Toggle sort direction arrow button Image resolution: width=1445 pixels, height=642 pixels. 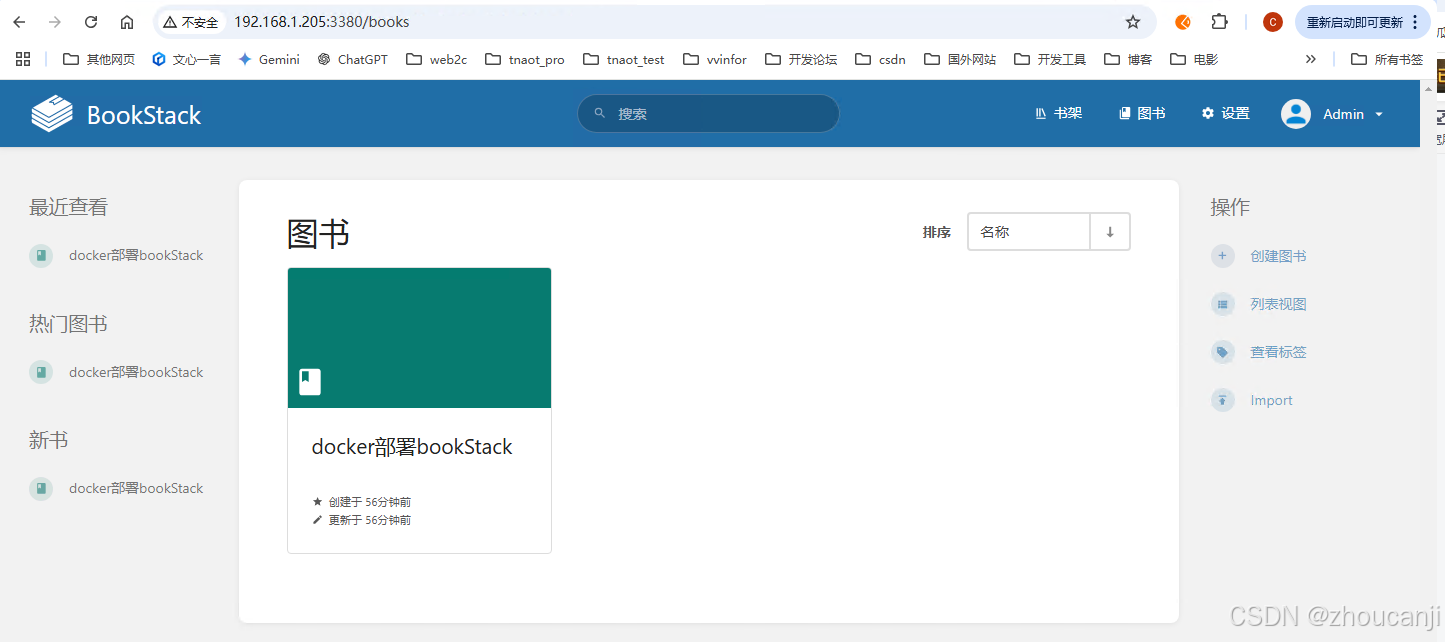coord(1110,232)
